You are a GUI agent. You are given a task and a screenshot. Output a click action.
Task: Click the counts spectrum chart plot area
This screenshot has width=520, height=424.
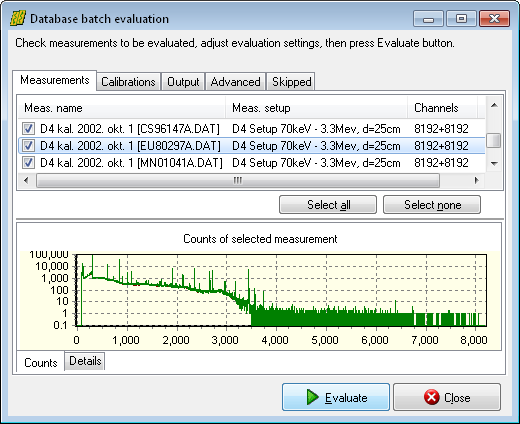point(281,290)
